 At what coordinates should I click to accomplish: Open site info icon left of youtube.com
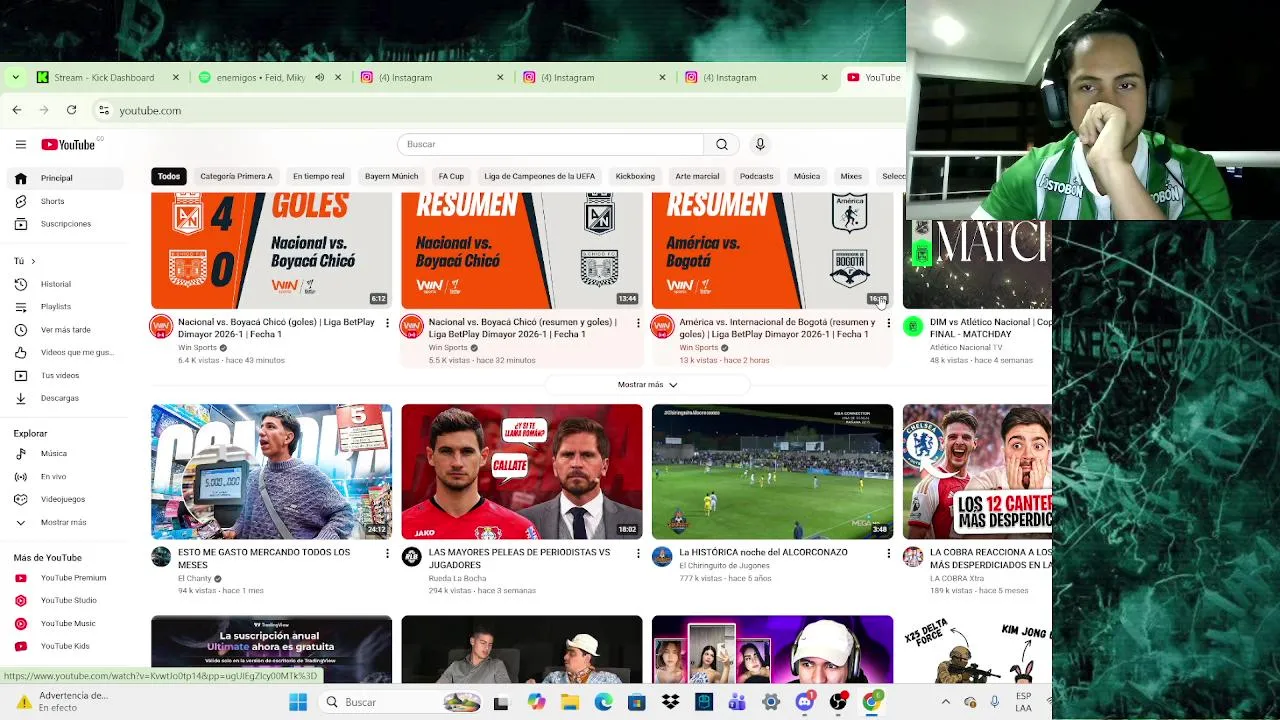pos(104,110)
